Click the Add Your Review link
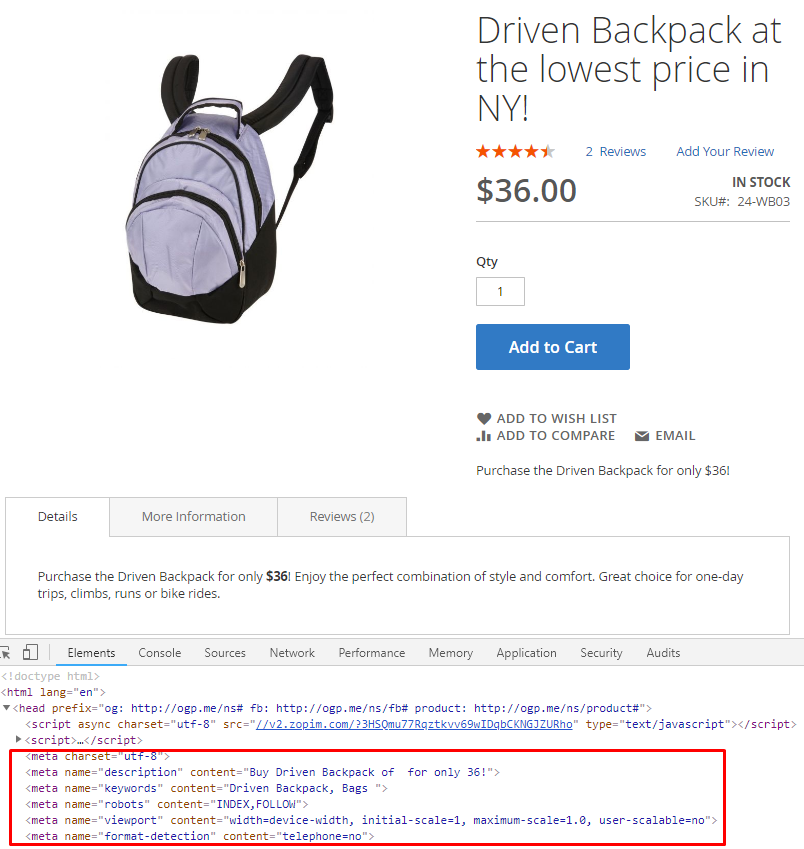The width and height of the screenshot is (804, 849). (x=725, y=152)
